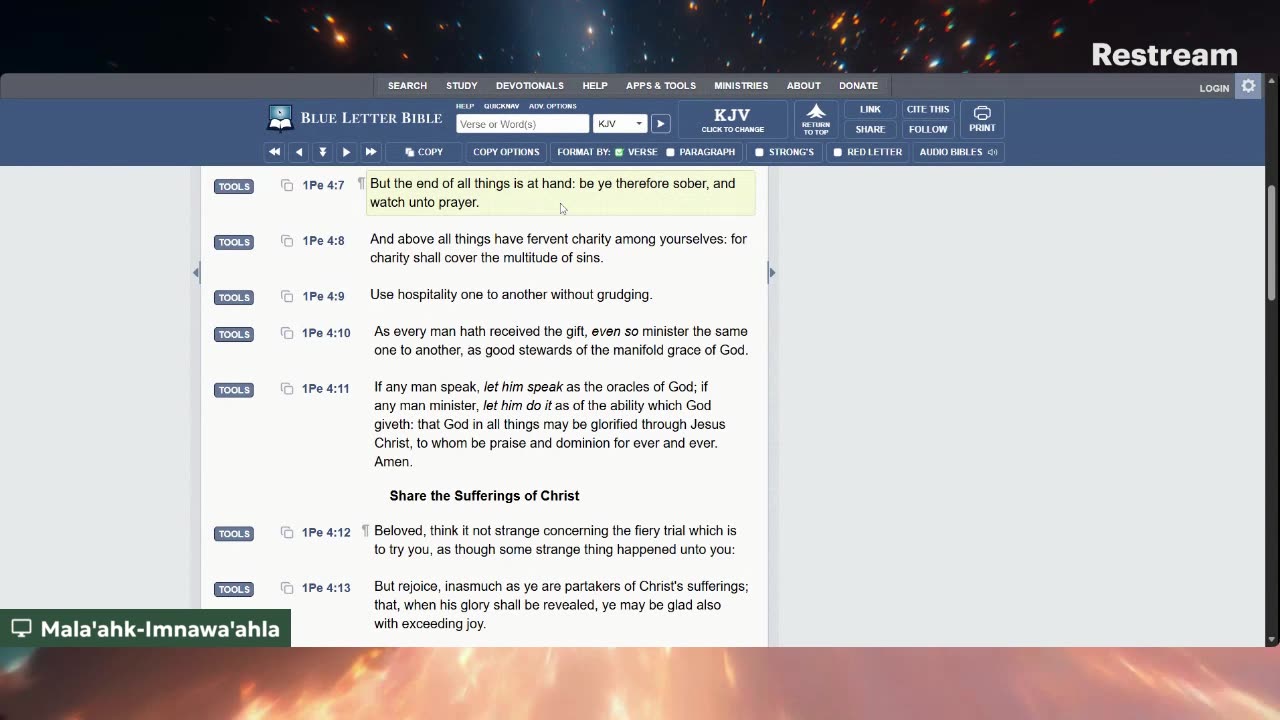Viewport: 1280px width, 720px height.
Task: Open the About menu
Action: click(x=803, y=86)
